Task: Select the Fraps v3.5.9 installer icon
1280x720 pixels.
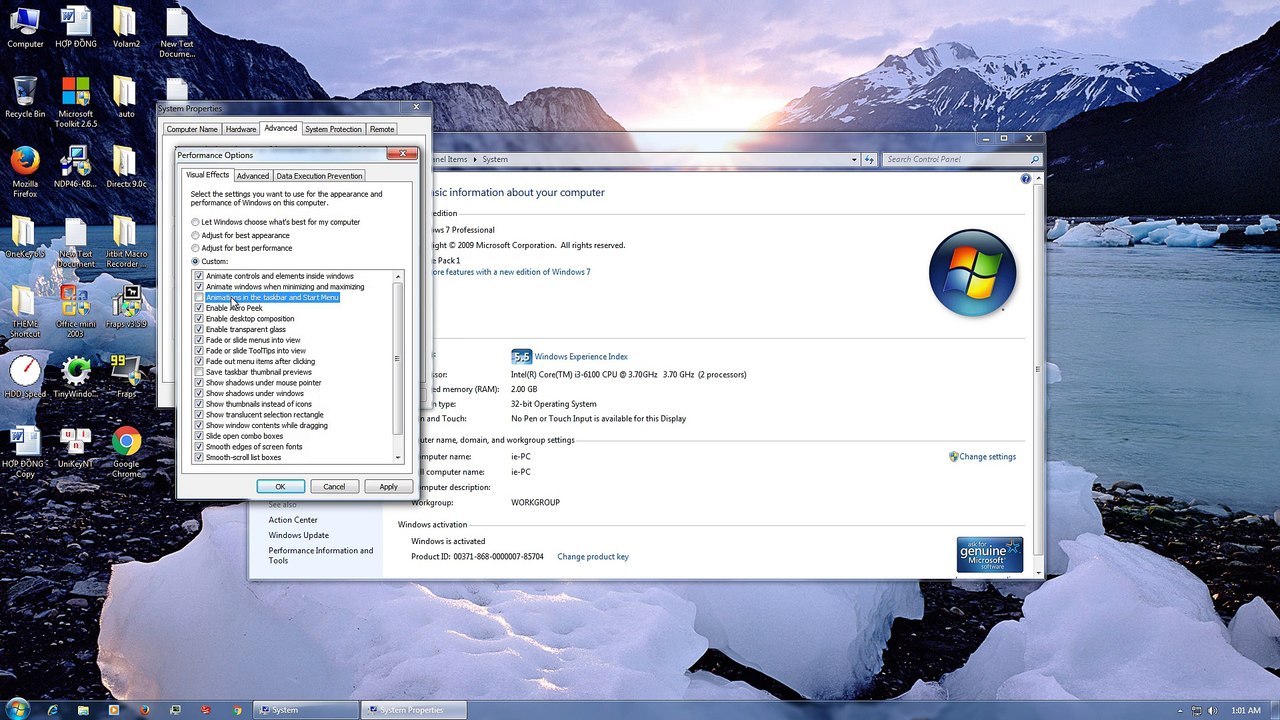Action: (x=126, y=307)
